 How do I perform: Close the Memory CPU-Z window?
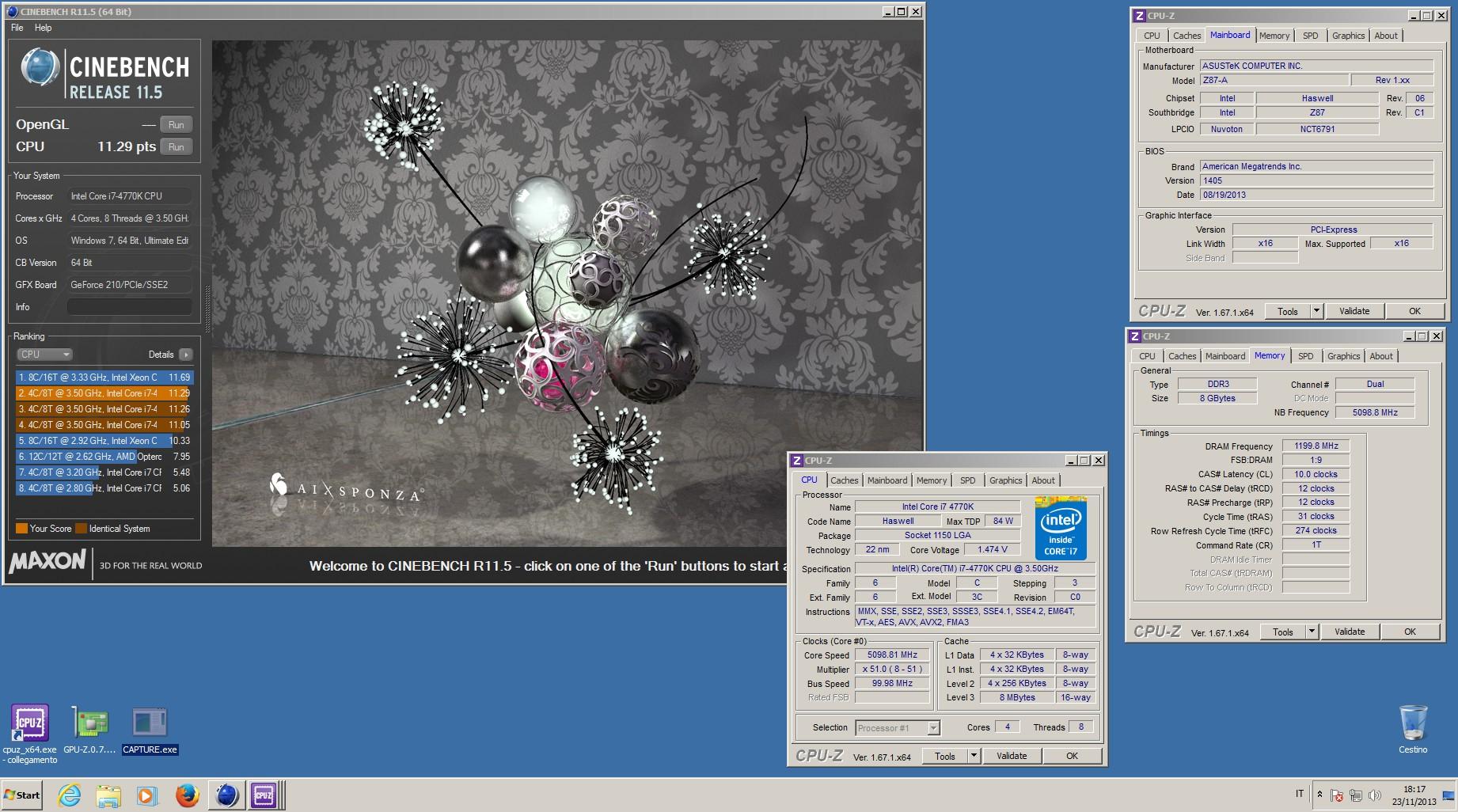tap(1435, 336)
